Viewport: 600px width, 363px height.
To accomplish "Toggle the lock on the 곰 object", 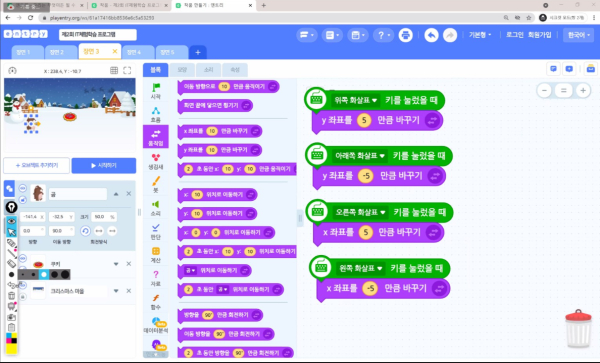I will coord(23,199).
